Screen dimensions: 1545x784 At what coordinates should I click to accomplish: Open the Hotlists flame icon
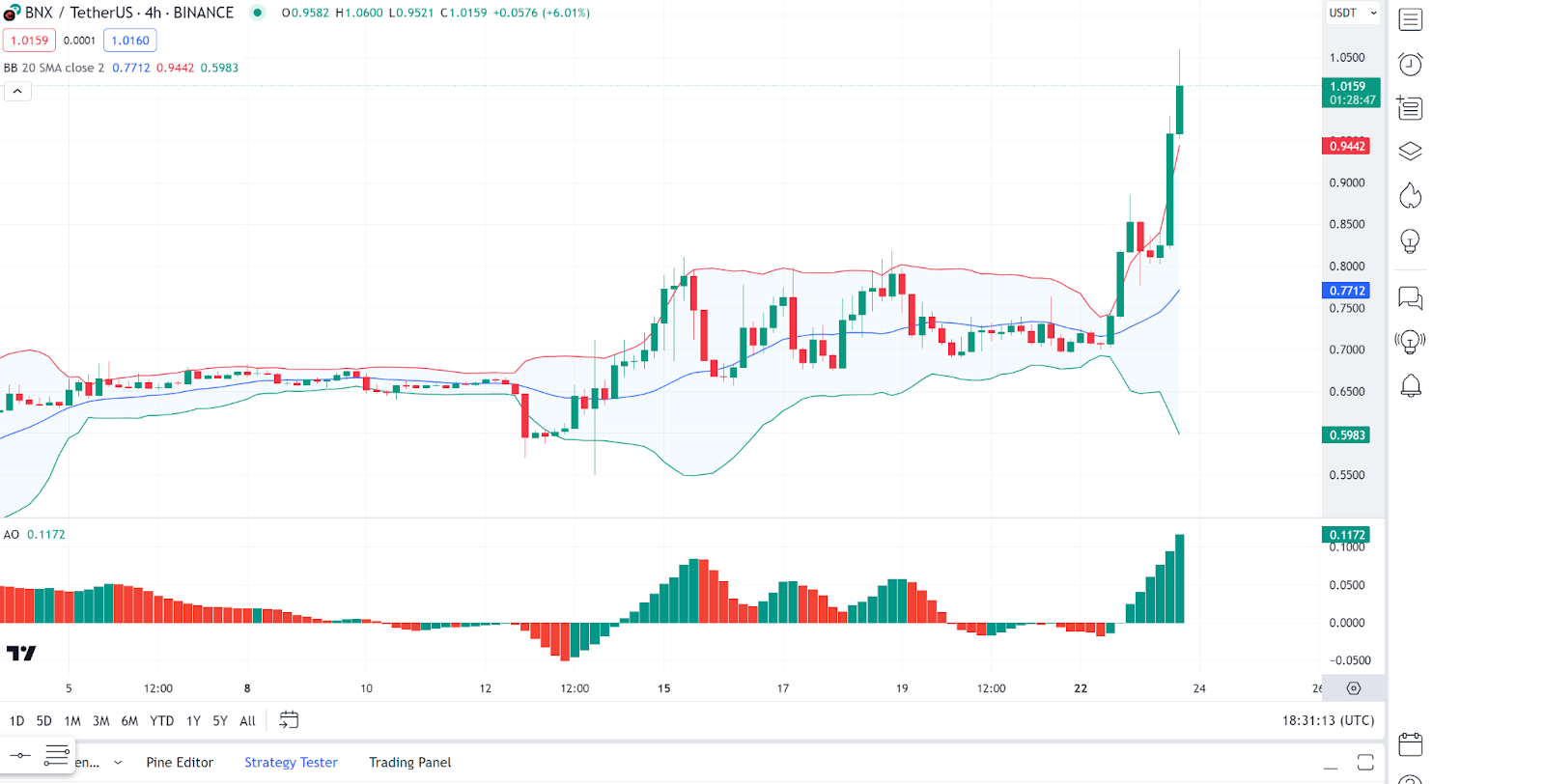(1411, 196)
